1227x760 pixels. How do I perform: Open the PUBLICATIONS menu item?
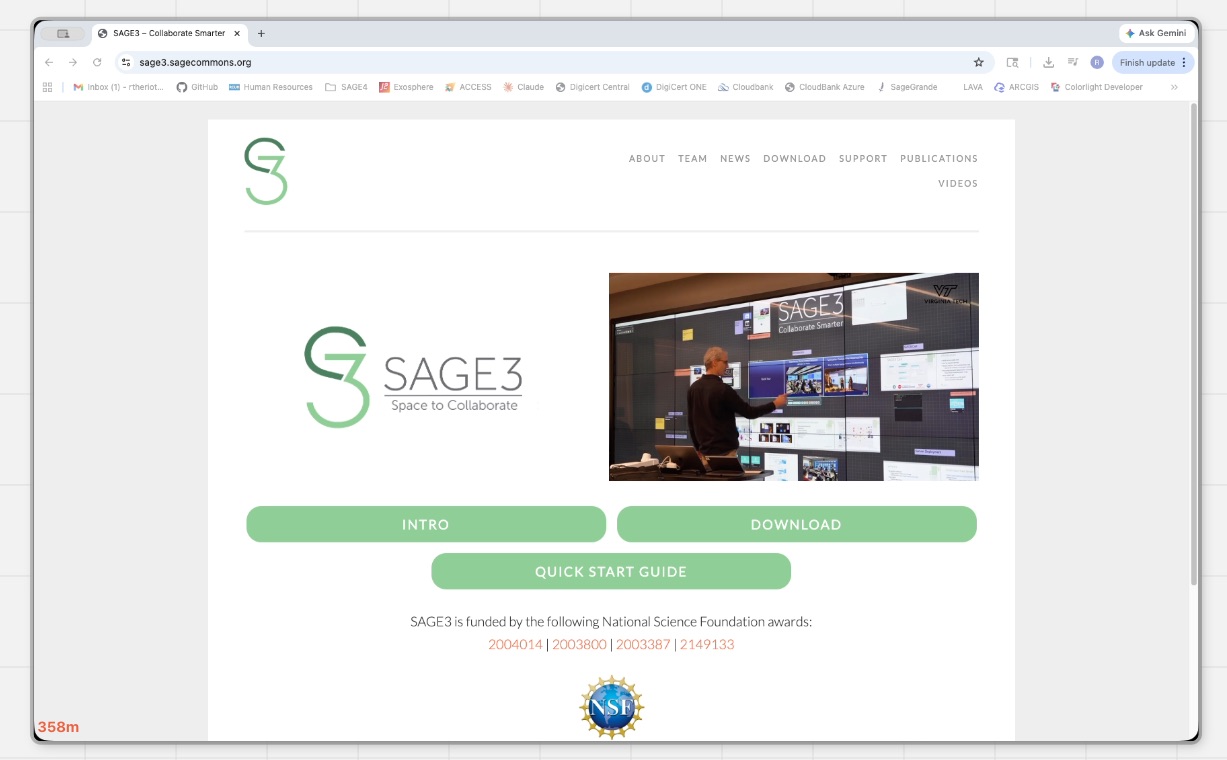coord(939,159)
